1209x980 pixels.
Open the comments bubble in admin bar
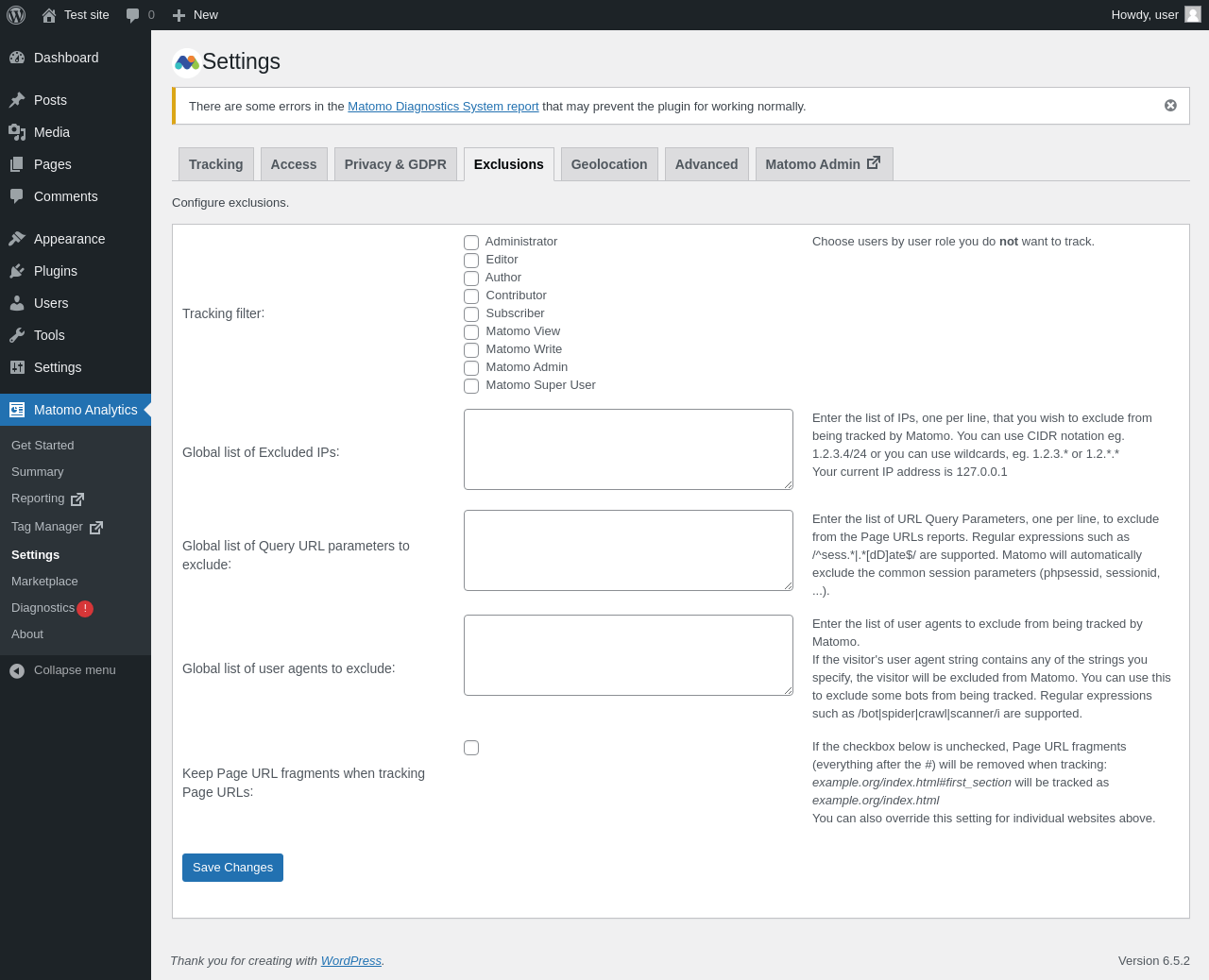[x=133, y=15]
